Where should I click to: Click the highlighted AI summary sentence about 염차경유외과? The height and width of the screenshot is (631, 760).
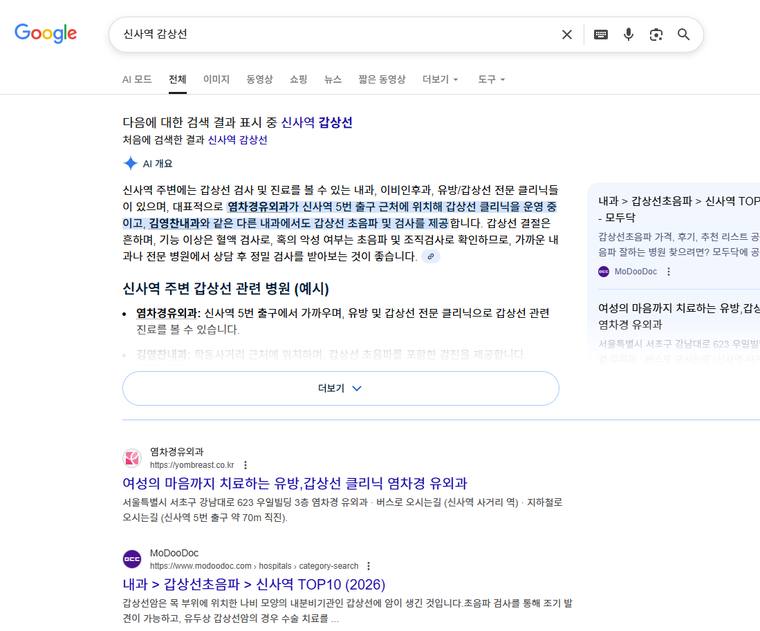click(339, 215)
